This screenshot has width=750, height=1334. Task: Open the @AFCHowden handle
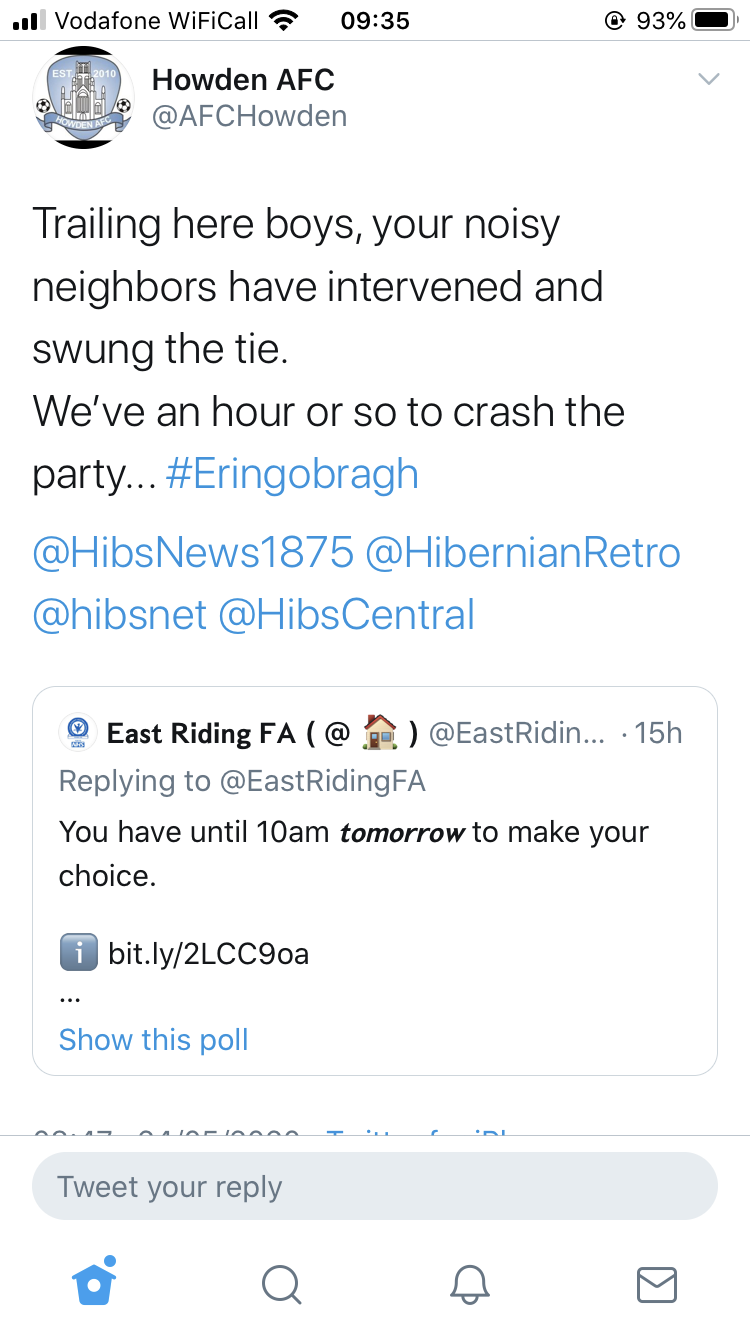[x=249, y=117]
